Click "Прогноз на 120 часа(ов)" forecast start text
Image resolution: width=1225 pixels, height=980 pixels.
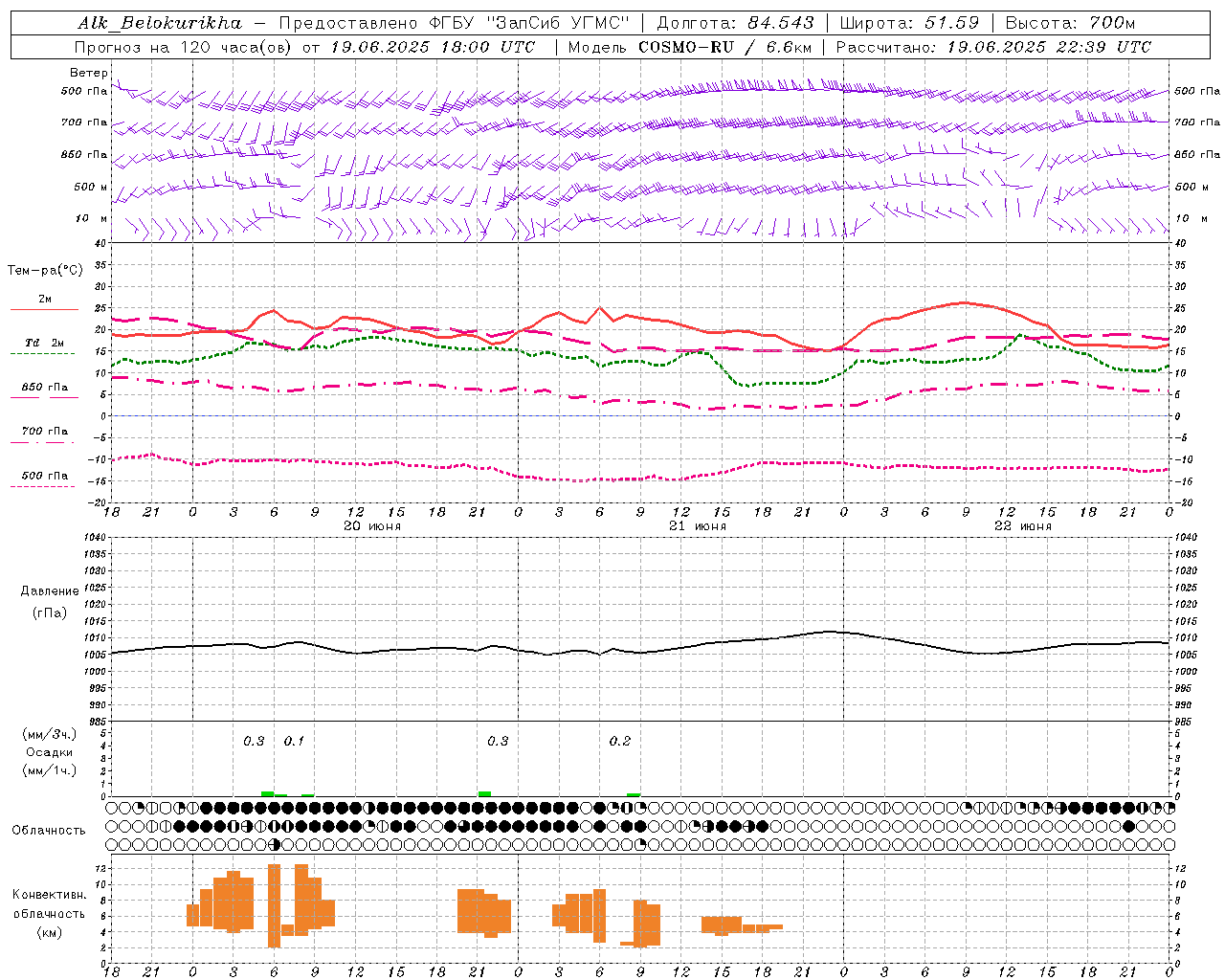click(x=184, y=47)
